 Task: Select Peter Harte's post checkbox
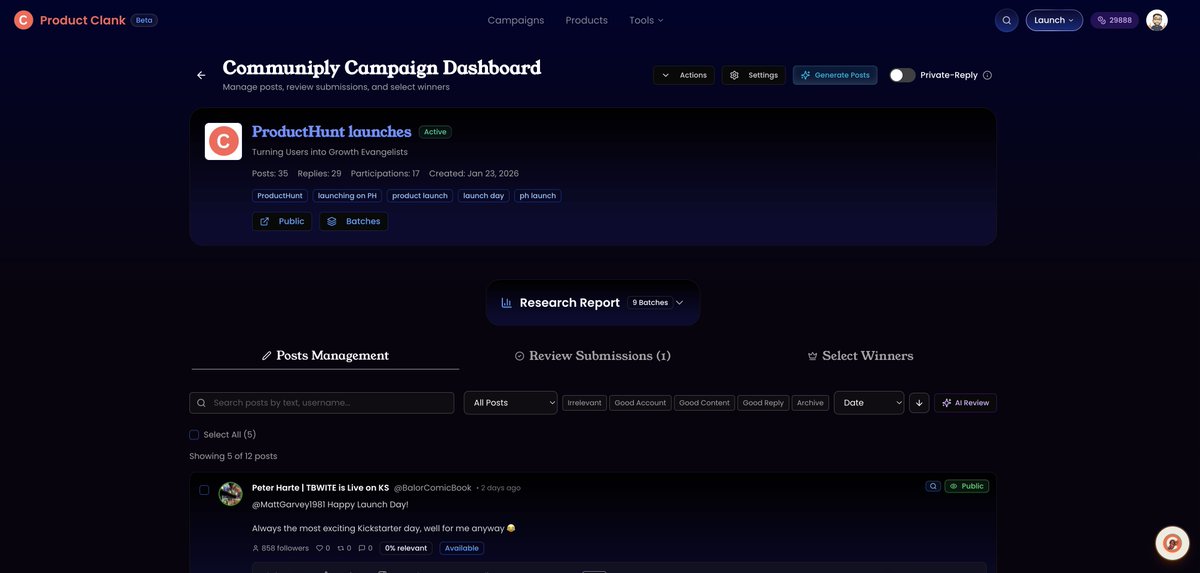(204, 490)
